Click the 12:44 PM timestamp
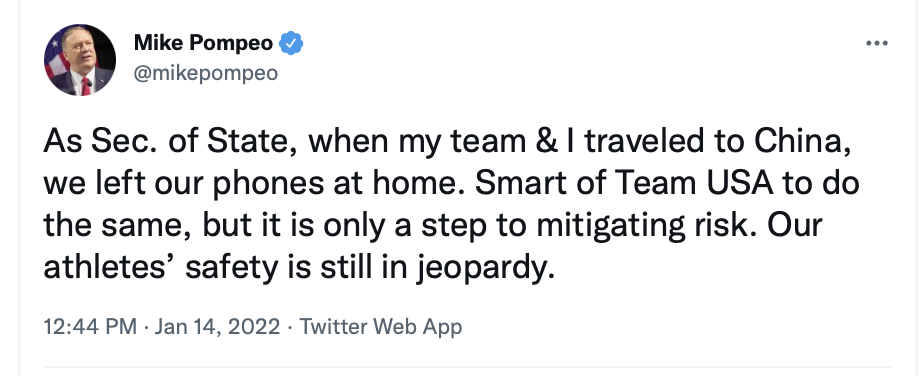The height and width of the screenshot is (376, 920). (x=90, y=326)
